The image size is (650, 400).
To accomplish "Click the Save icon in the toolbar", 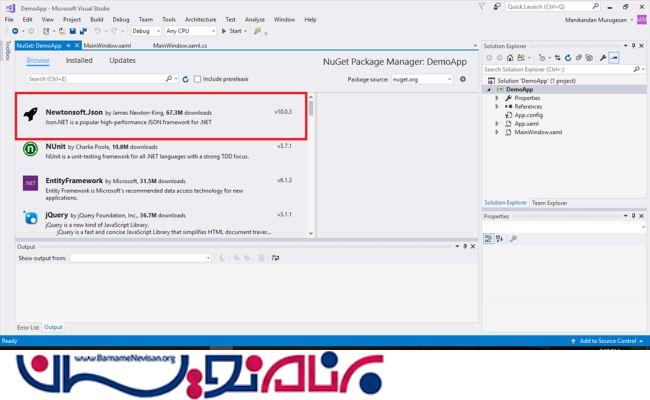I will [73, 31].
